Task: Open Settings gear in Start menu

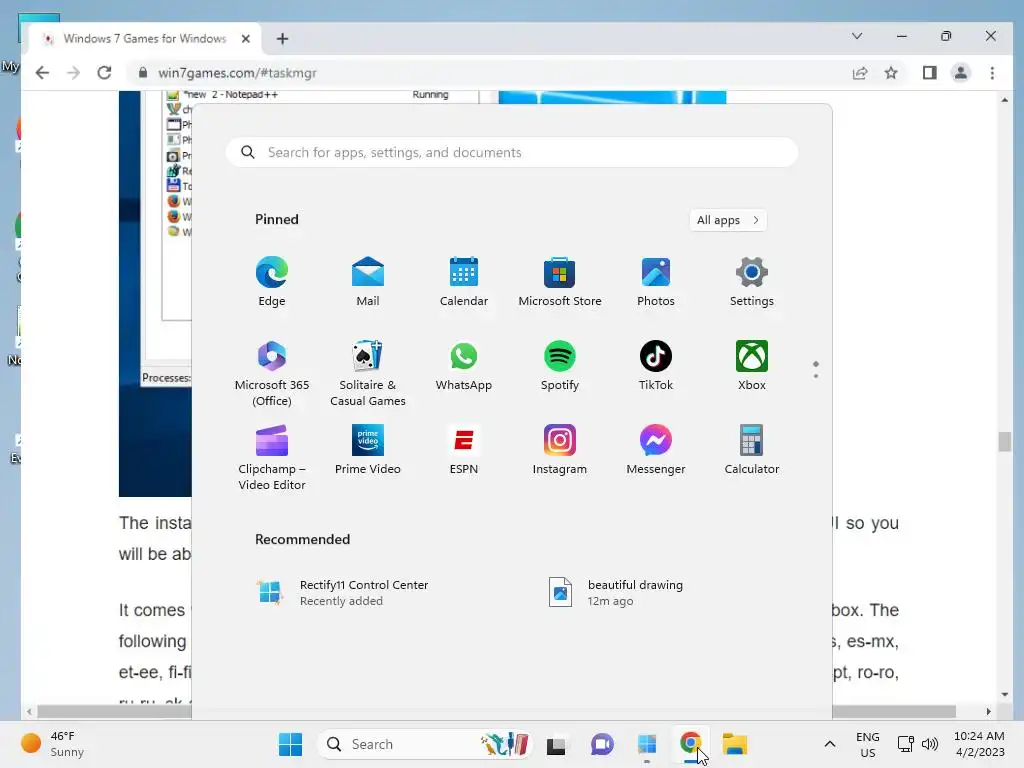Action: (x=752, y=281)
